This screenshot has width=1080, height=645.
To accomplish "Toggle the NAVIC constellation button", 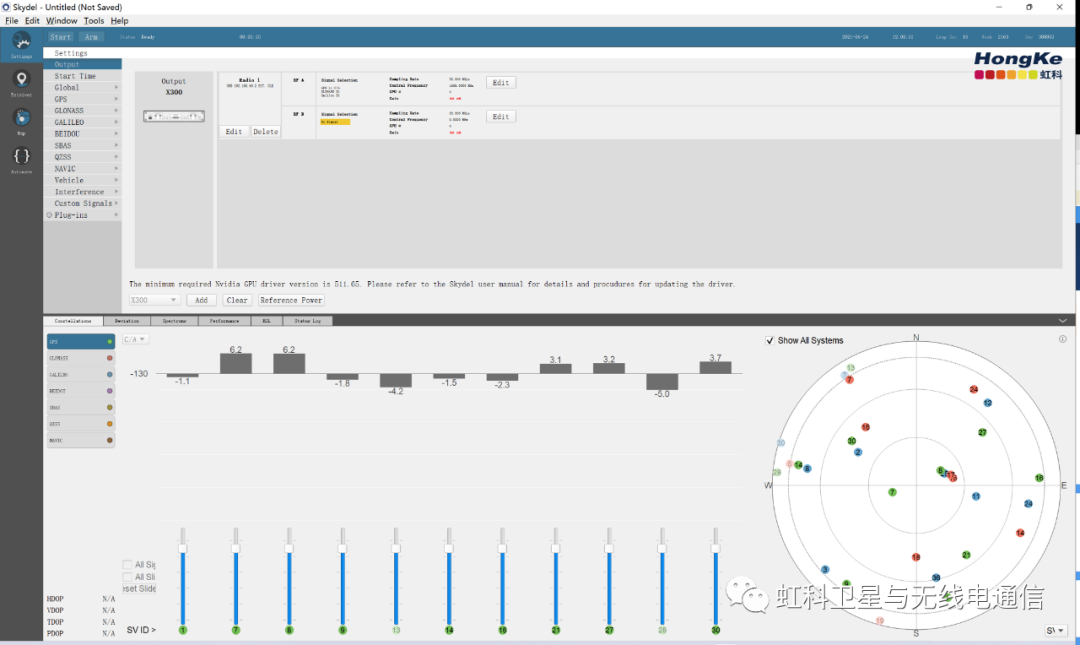I will click(x=81, y=440).
